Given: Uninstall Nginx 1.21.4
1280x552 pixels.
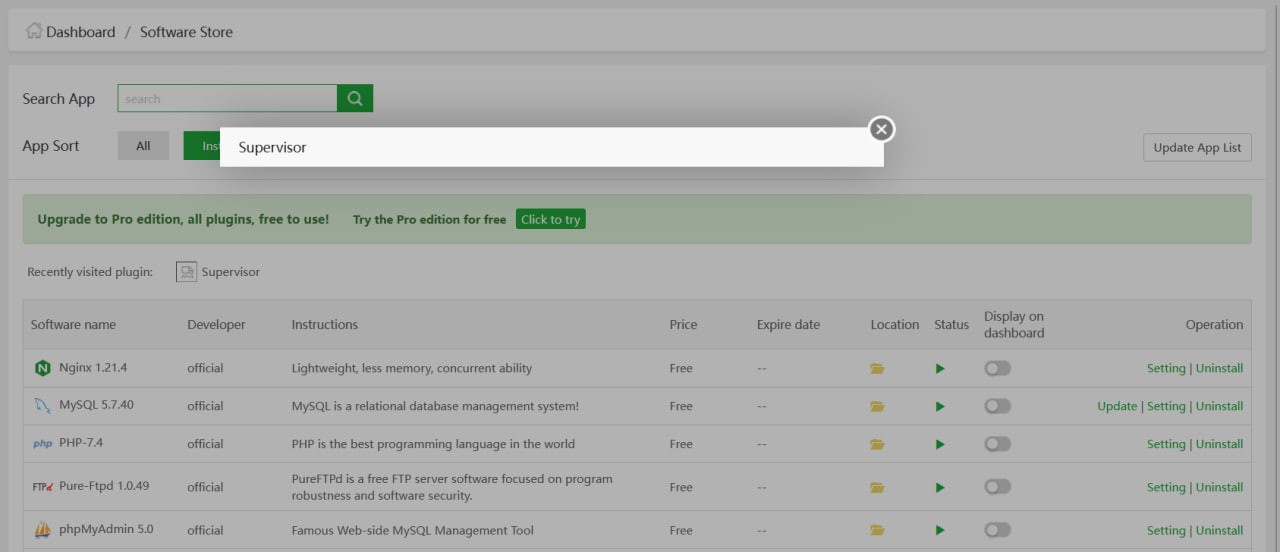Looking at the screenshot, I should [x=1220, y=368].
